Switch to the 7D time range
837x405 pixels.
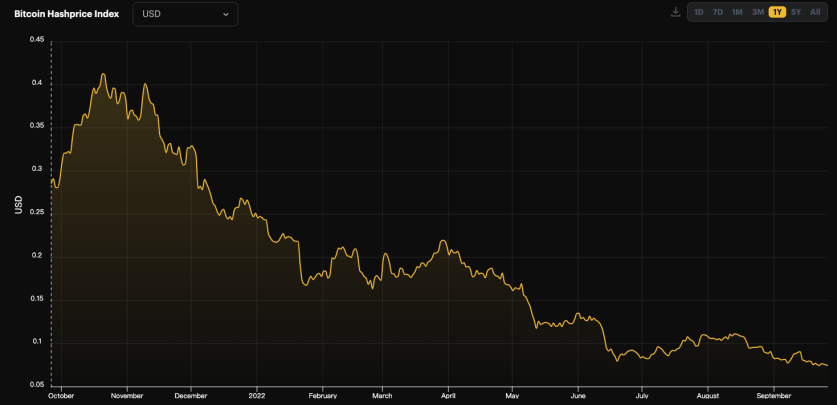(717, 12)
